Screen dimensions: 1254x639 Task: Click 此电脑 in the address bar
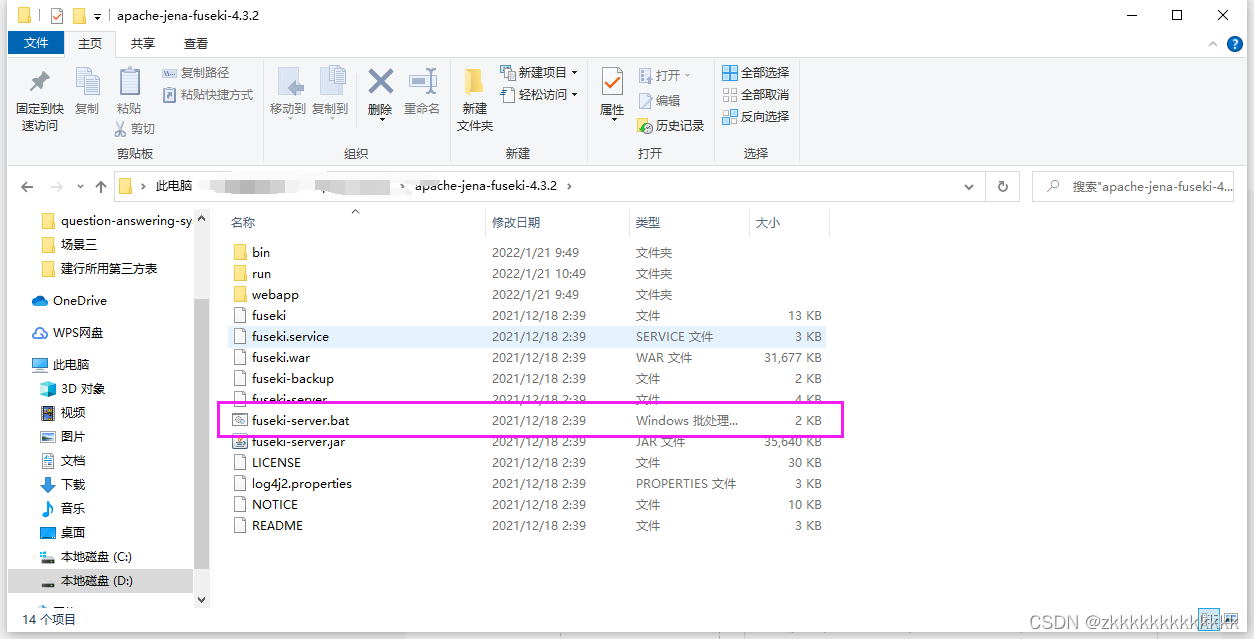[x=174, y=186]
